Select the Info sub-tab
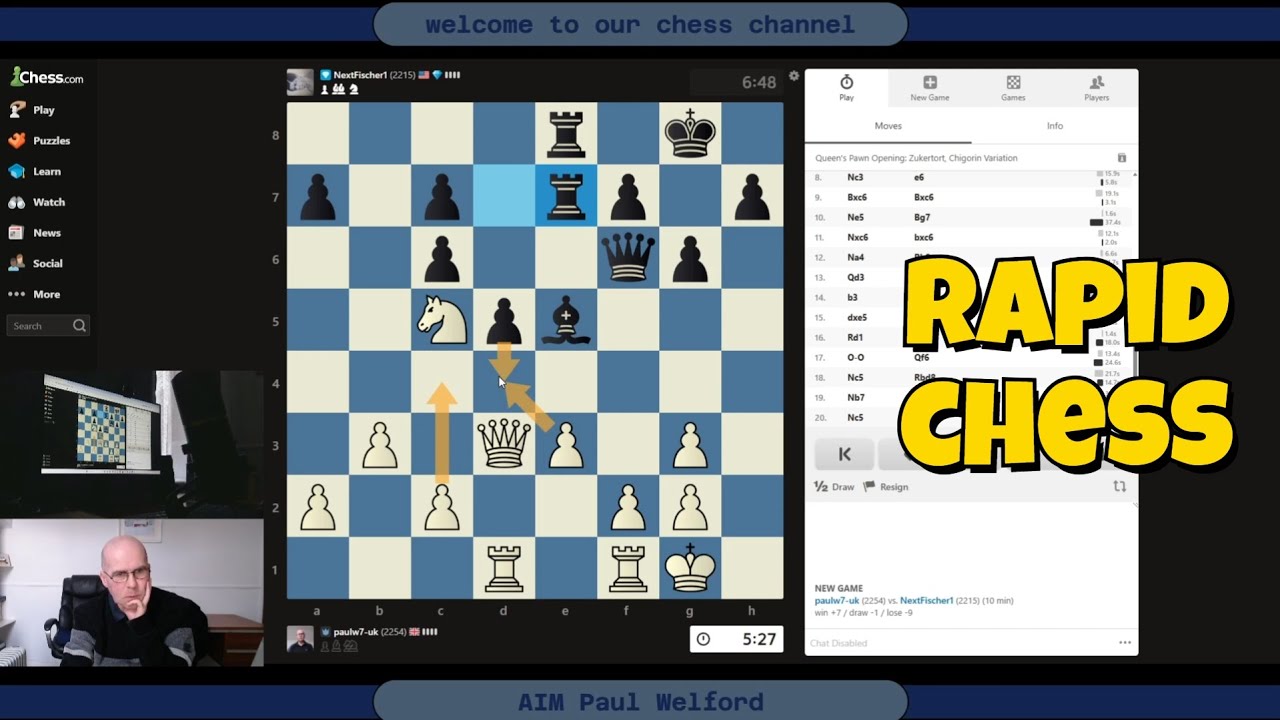Viewport: 1280px width, 720px height. pyautogui.click(x=1055, y=126)
